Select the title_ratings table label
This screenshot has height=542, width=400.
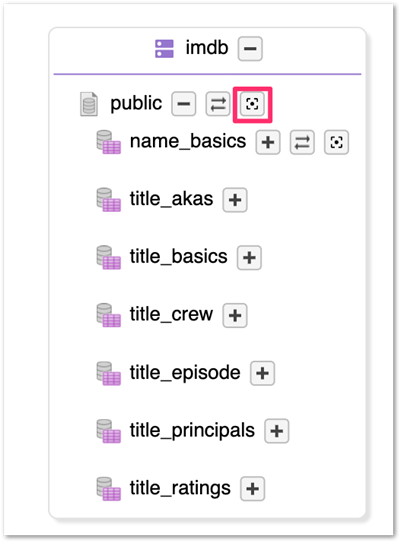pyautogui.click(x=180, y=488)
